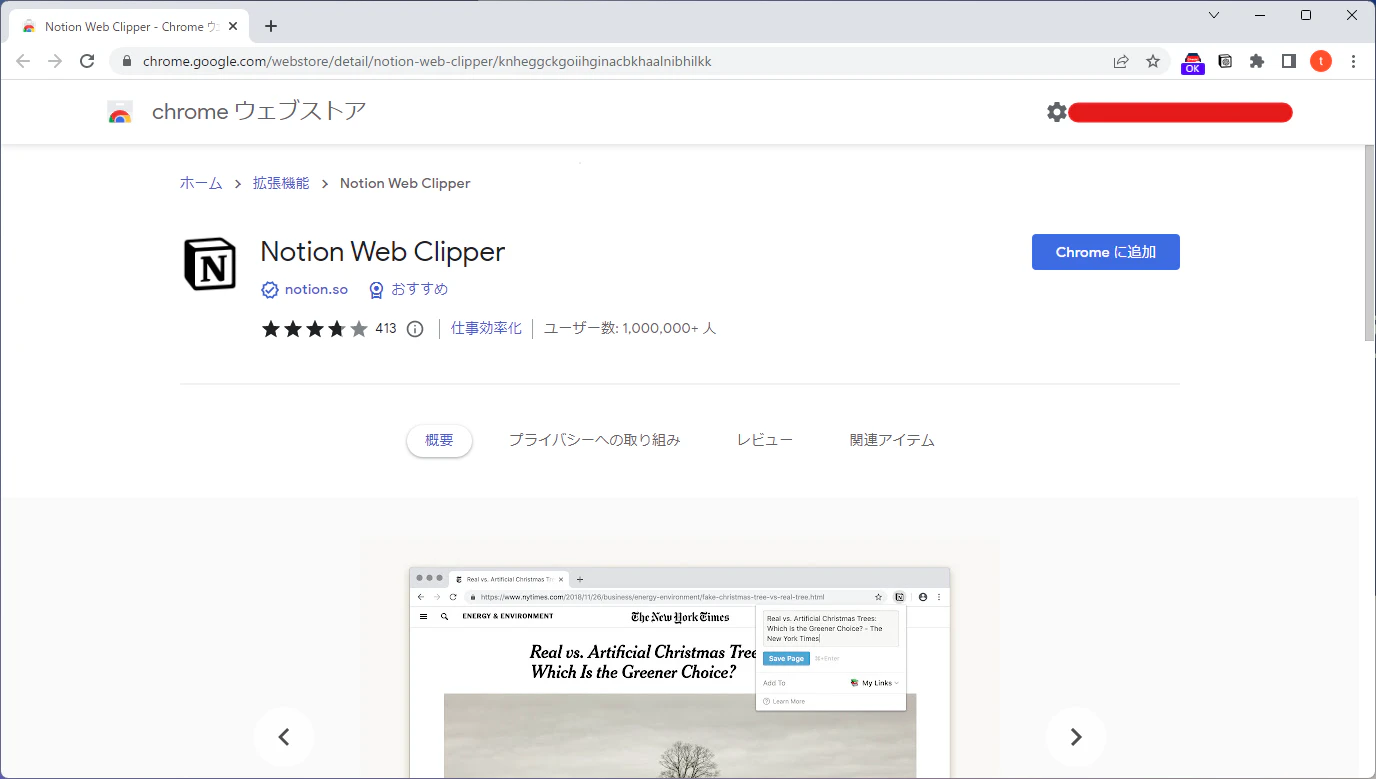Viewport: 1376px width, 779px height.
Task: Click the star rating for Notion Web Clipper
Action: point(315,329)
